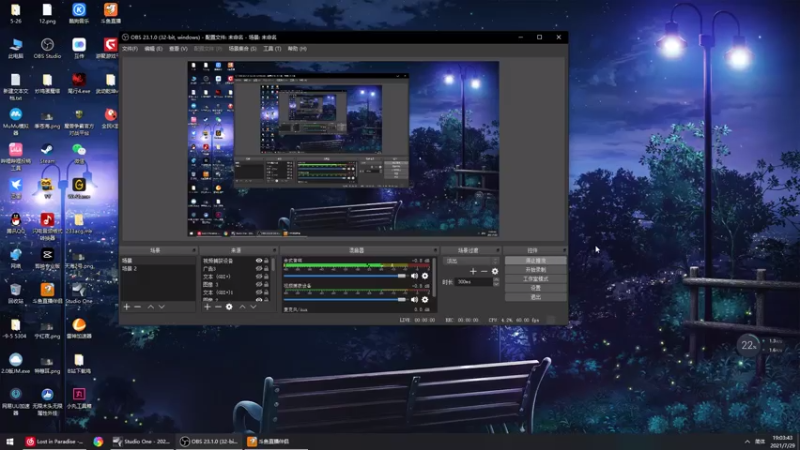Open the View (V) menu
Image resolution: width=800 pixels, height=450 pixels.
click(x=178, y=49)
